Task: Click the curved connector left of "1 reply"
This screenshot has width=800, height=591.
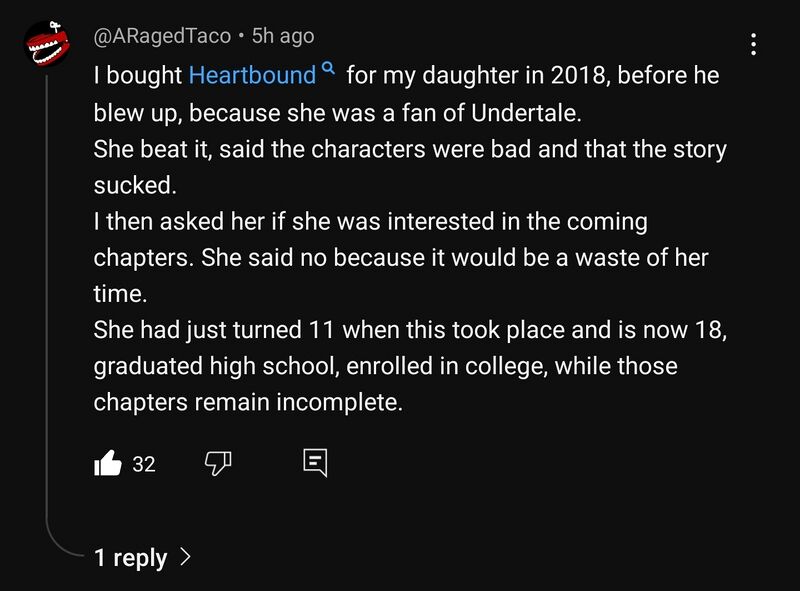Action: point(60,545)
